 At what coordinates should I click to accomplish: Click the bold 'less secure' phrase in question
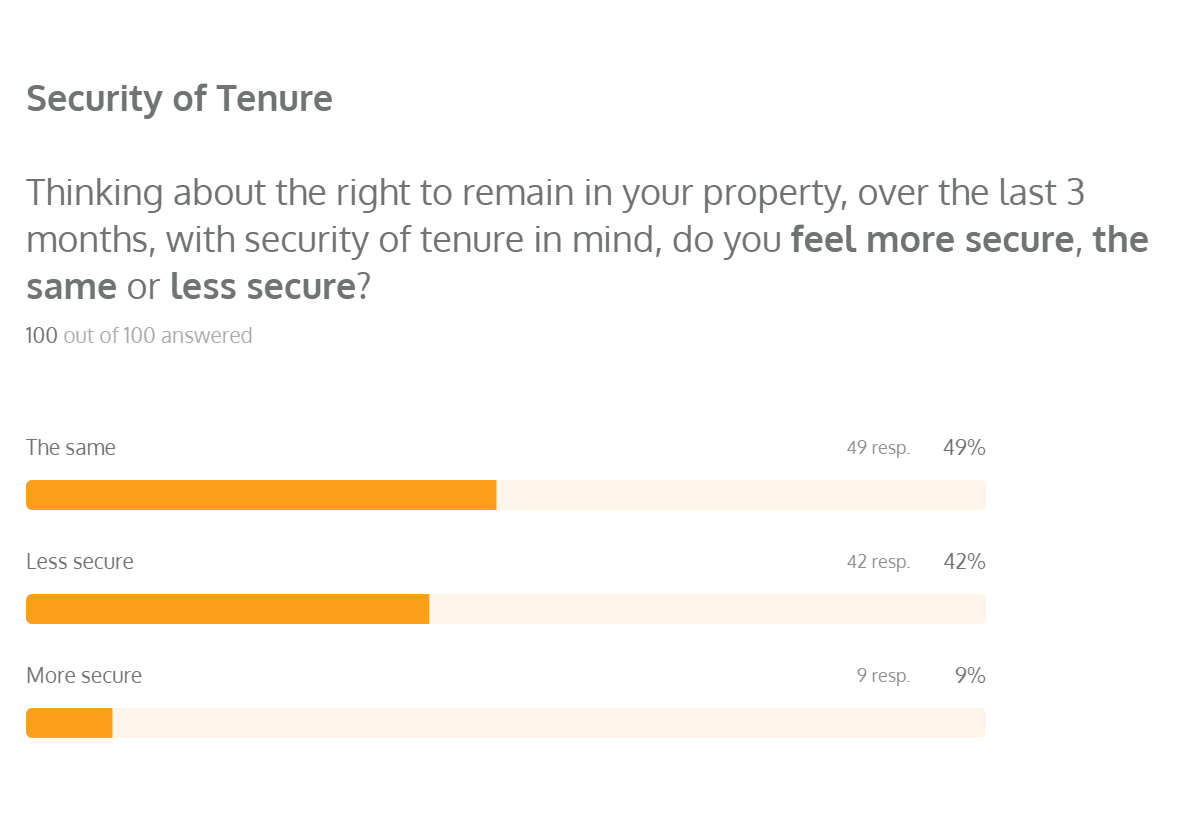pos(263,288)
